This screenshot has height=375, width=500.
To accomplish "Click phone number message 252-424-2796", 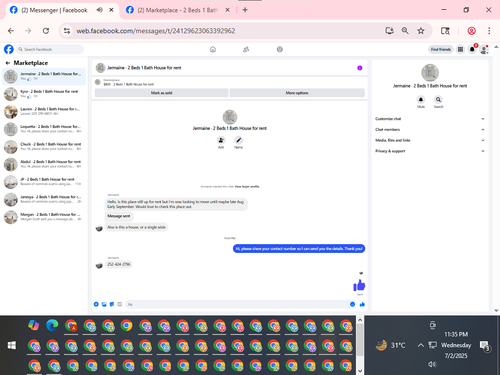I will (x=119, y=264).
